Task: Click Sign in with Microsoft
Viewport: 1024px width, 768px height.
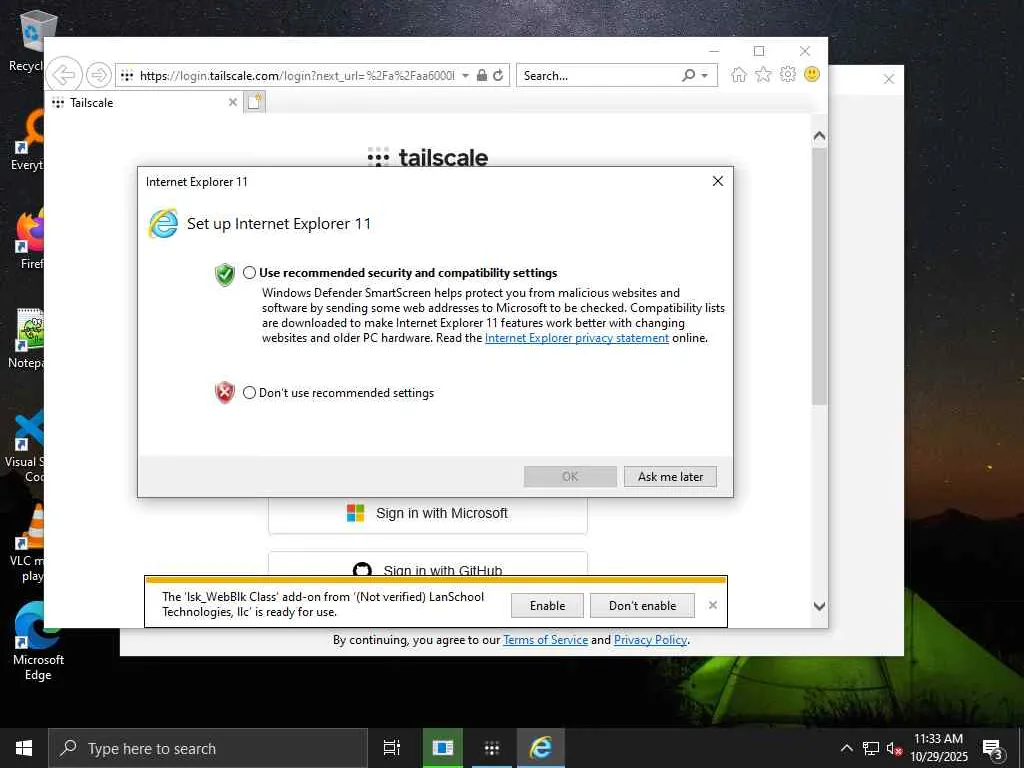Action: pos(428,513)
